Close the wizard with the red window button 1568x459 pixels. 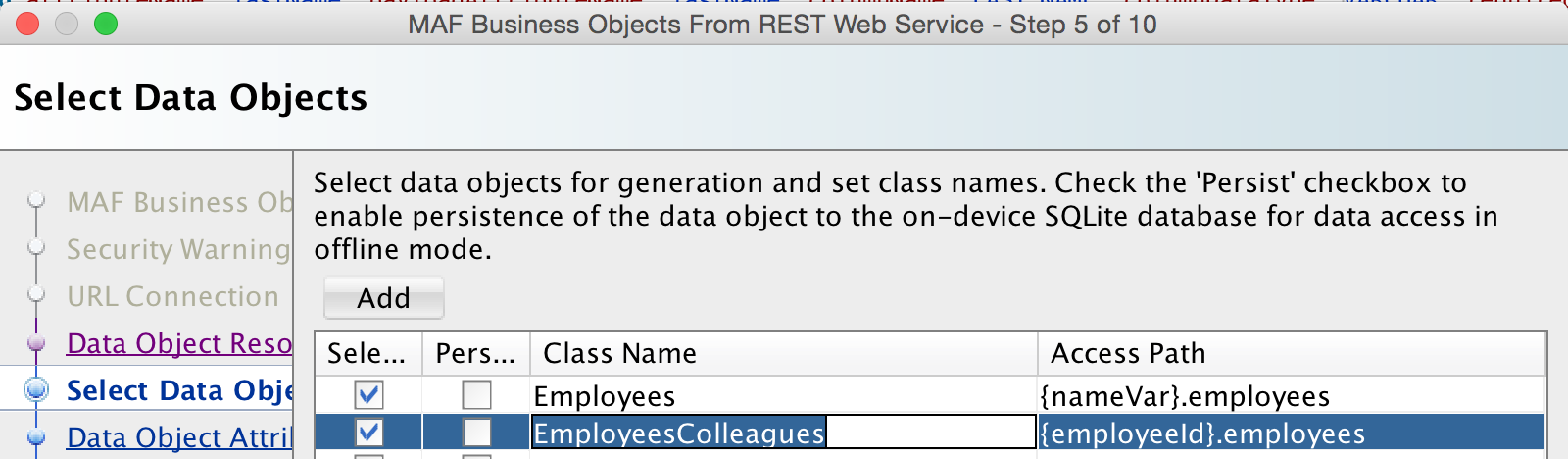(27, 24)
